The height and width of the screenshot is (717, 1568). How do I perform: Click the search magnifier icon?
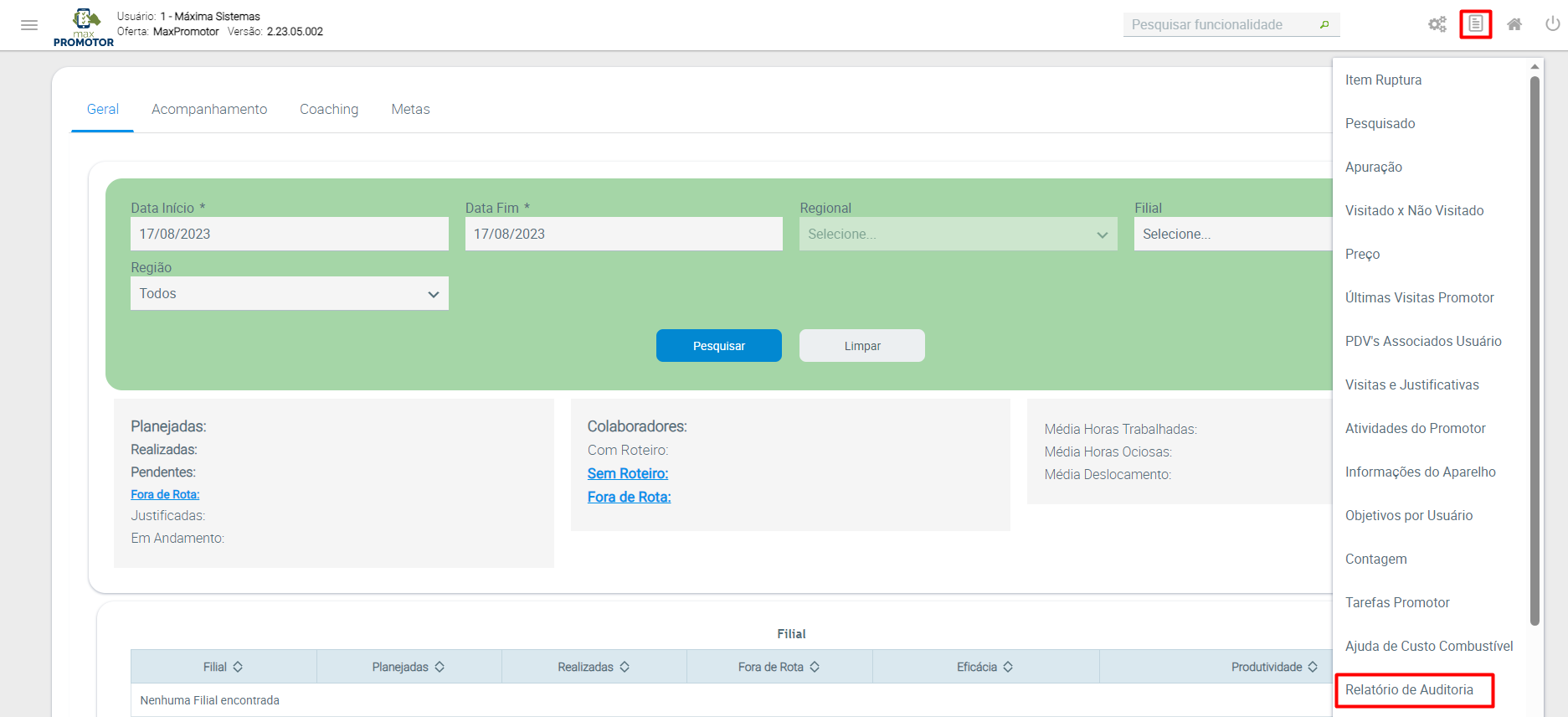pos(1324,24)
